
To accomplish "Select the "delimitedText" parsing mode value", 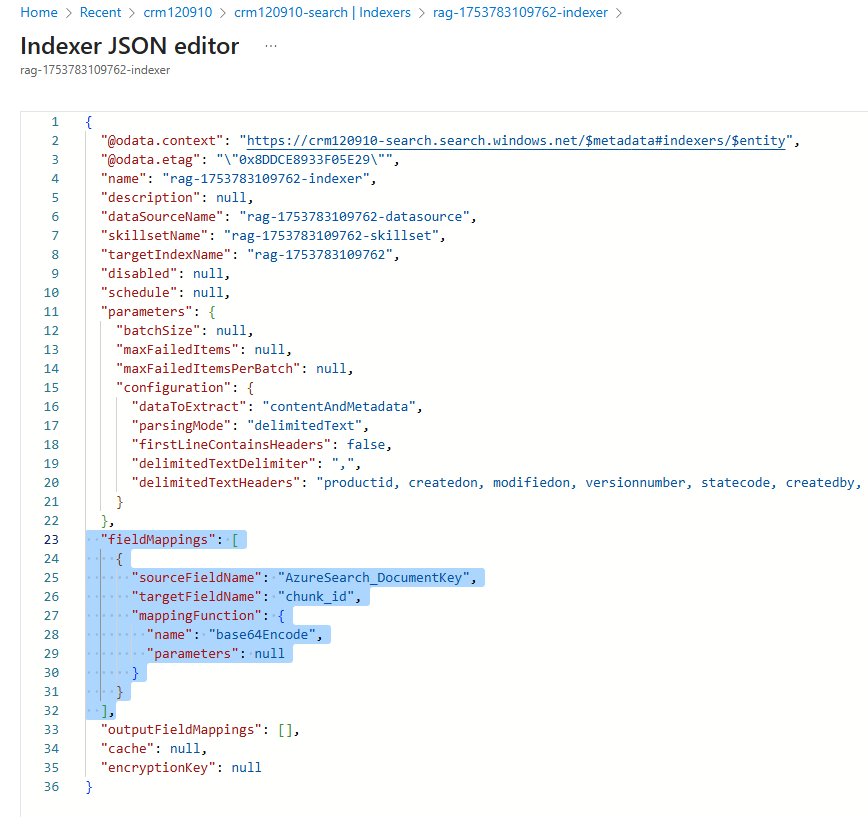I will pos(304,426).
